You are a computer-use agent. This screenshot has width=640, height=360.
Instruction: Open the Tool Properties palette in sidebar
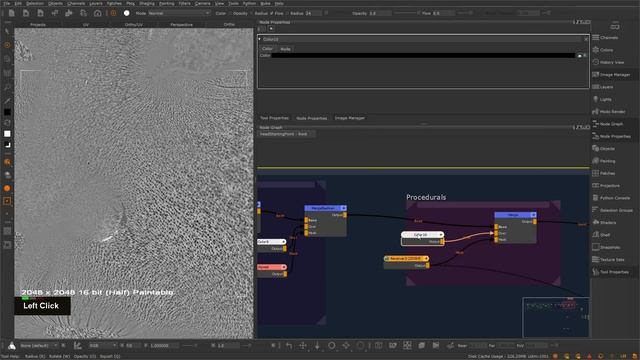(x=615, y=272)
